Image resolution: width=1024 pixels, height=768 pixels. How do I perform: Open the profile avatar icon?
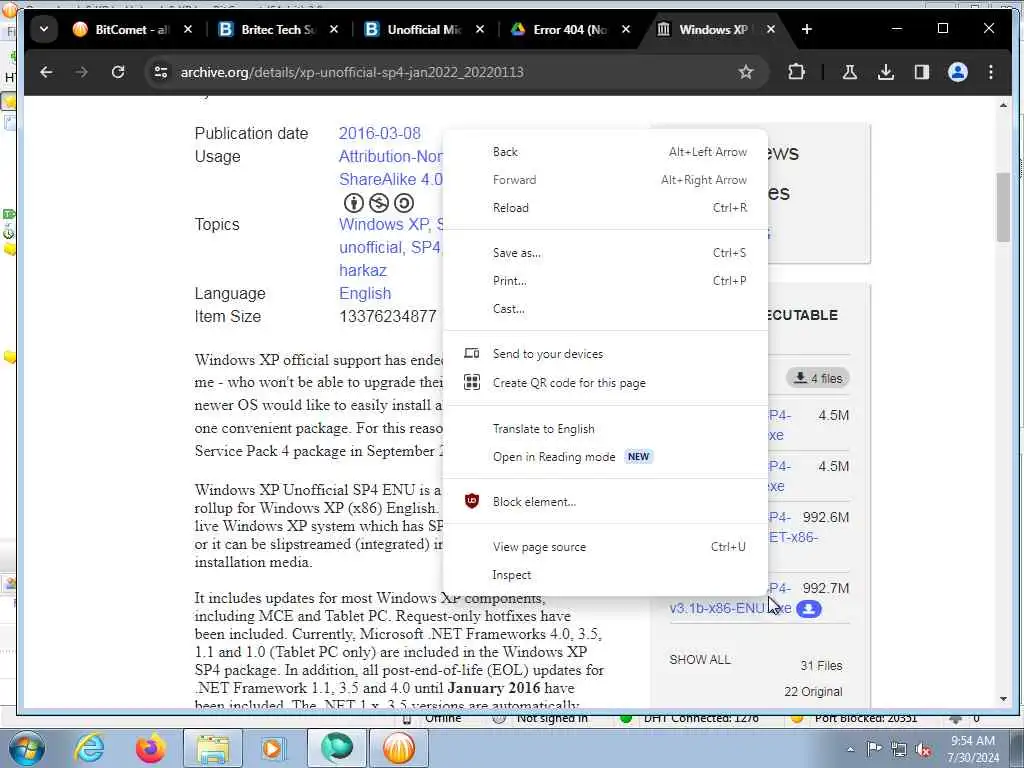(957, 72)
